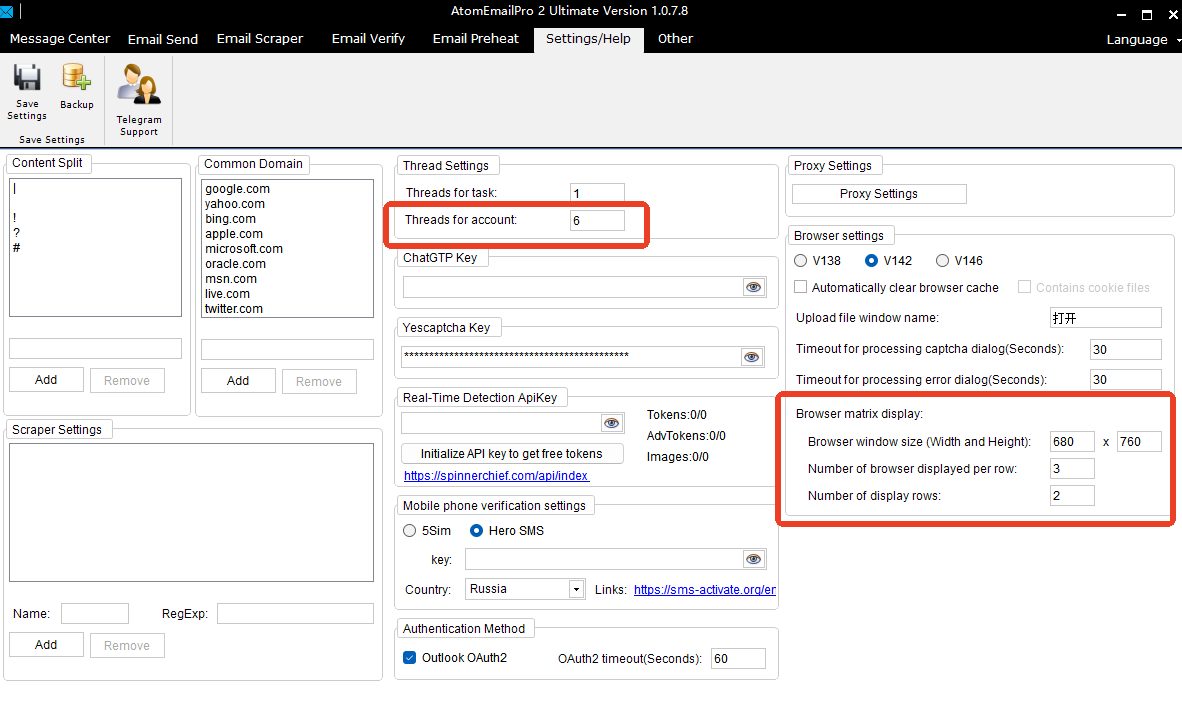Click the Upload file window name field
The image size is (1182, 713).
pyautogui.click(x=1105, y=317)
